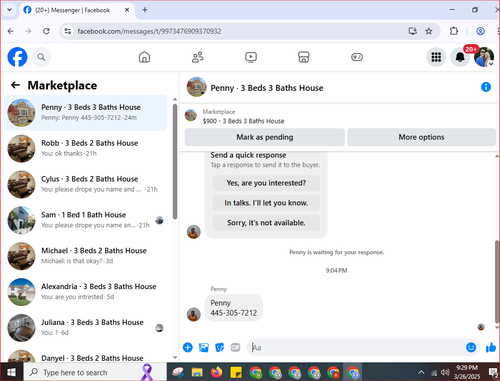500x381 pixels.
Task: Click the volume speaker tray icon
Action: point(445,372)
